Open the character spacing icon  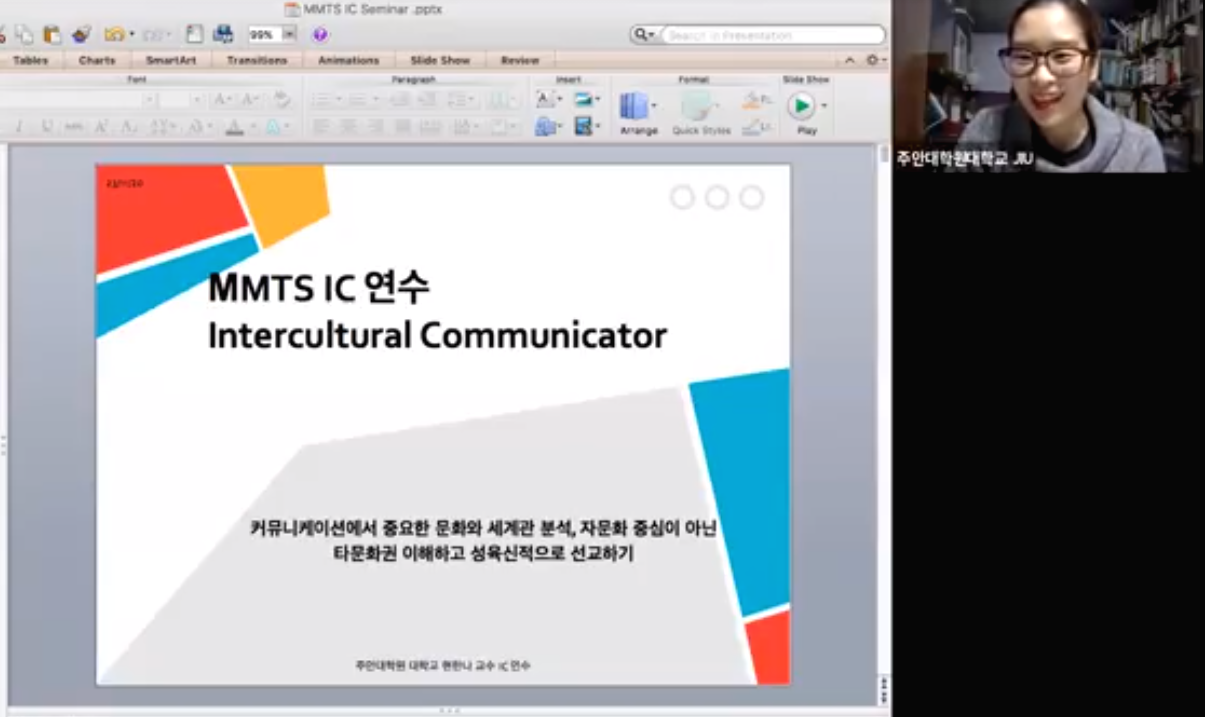coord(162,126)
